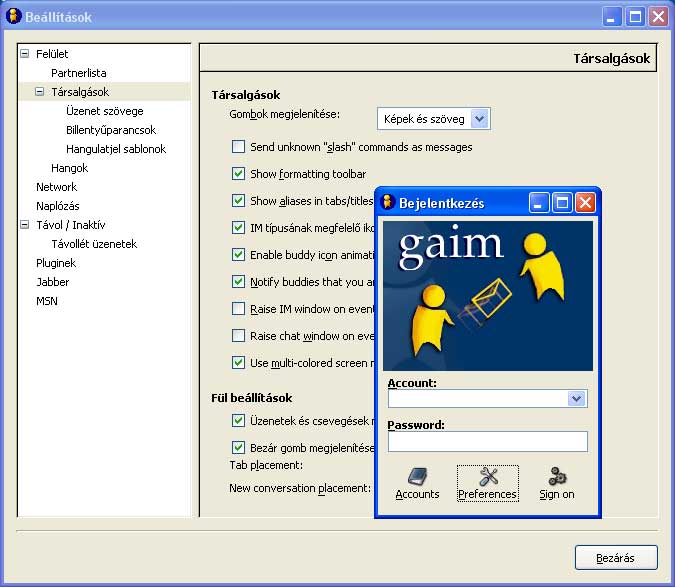Click the Sign on button

click(557, 484)
